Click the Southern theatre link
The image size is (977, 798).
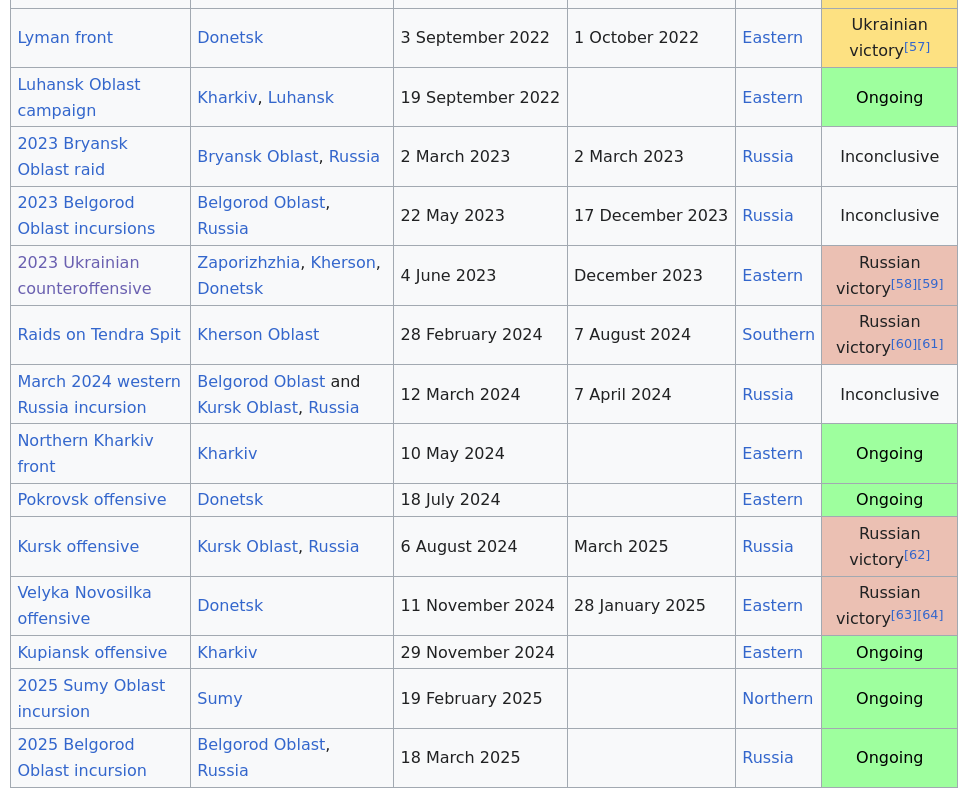click(778, 335)
